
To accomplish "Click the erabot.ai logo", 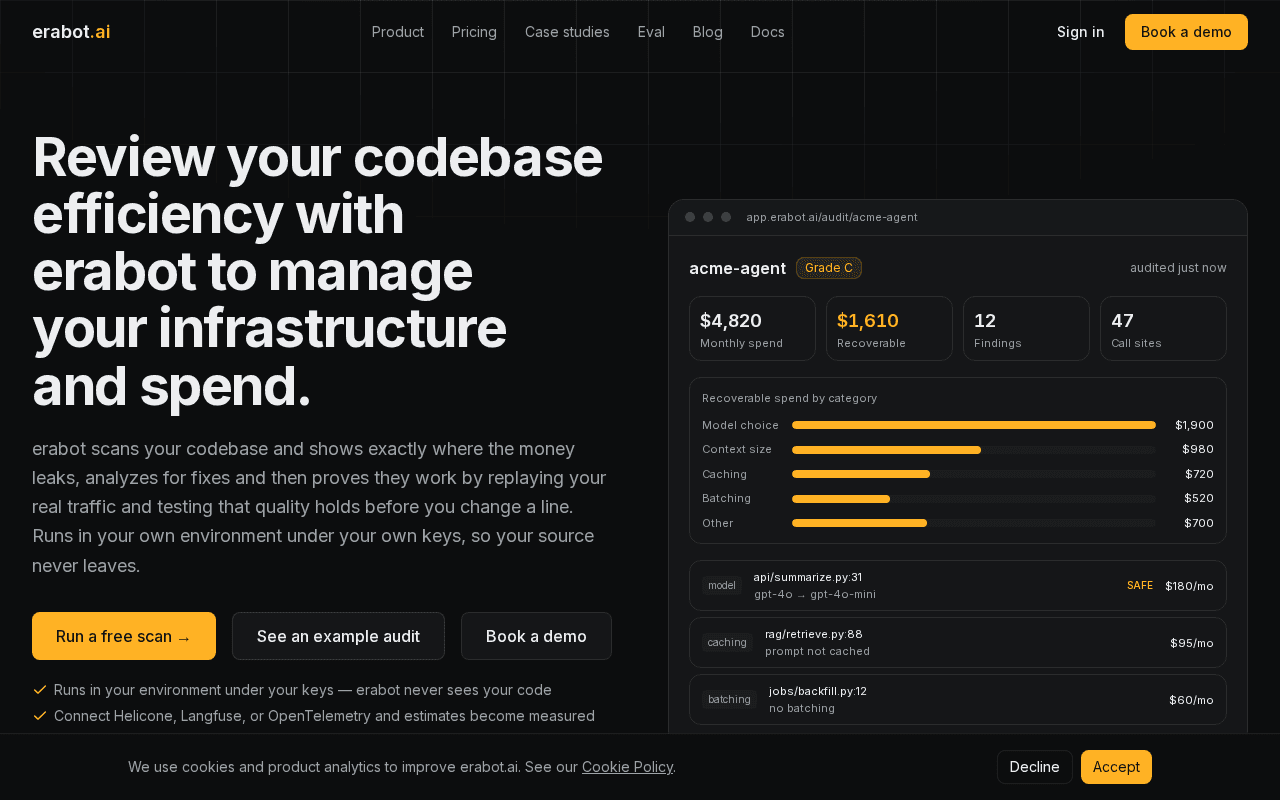I will click(x=71, y=32).
